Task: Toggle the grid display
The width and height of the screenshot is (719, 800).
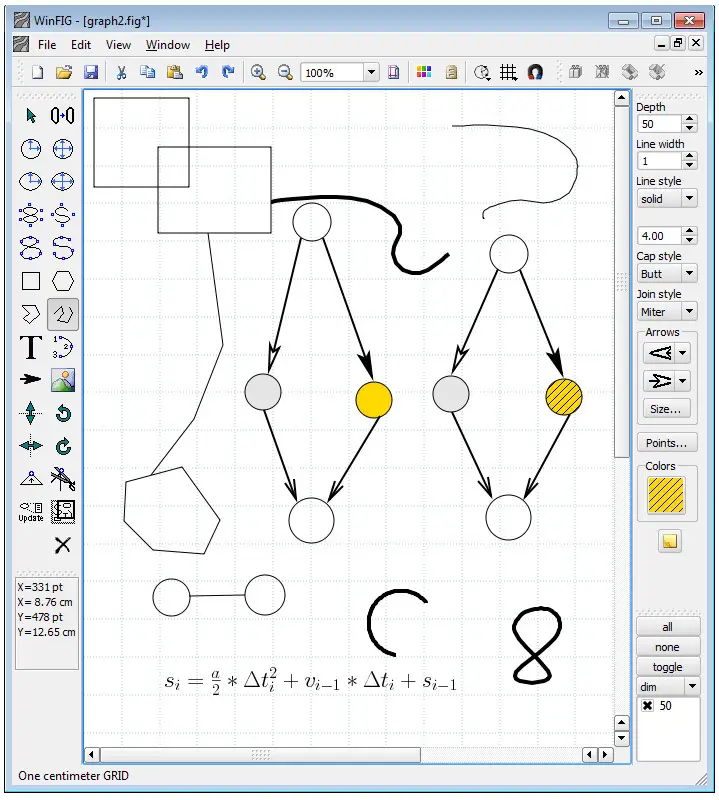Action: [x=508, y=72]
